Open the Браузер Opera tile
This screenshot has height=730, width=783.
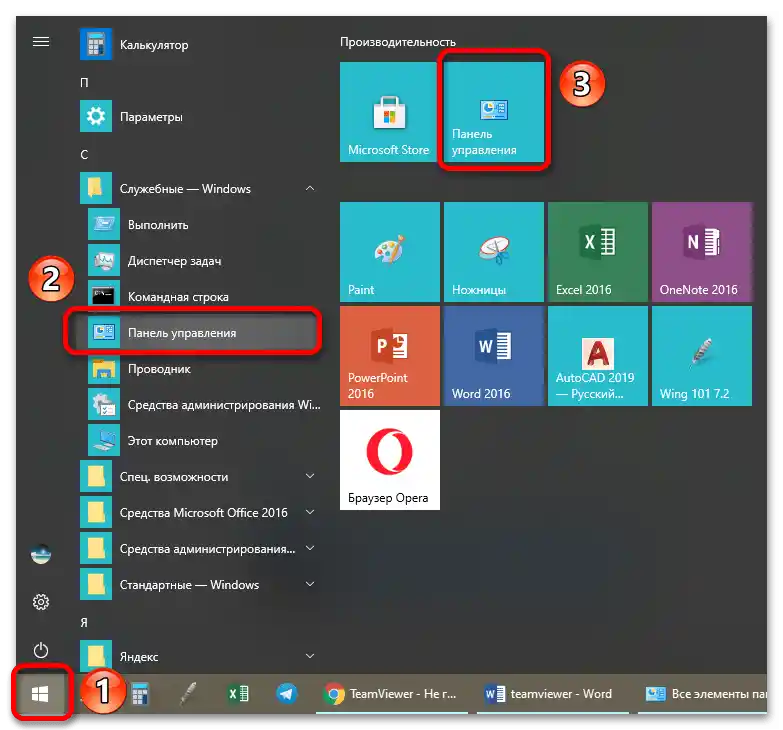(390, 460)
